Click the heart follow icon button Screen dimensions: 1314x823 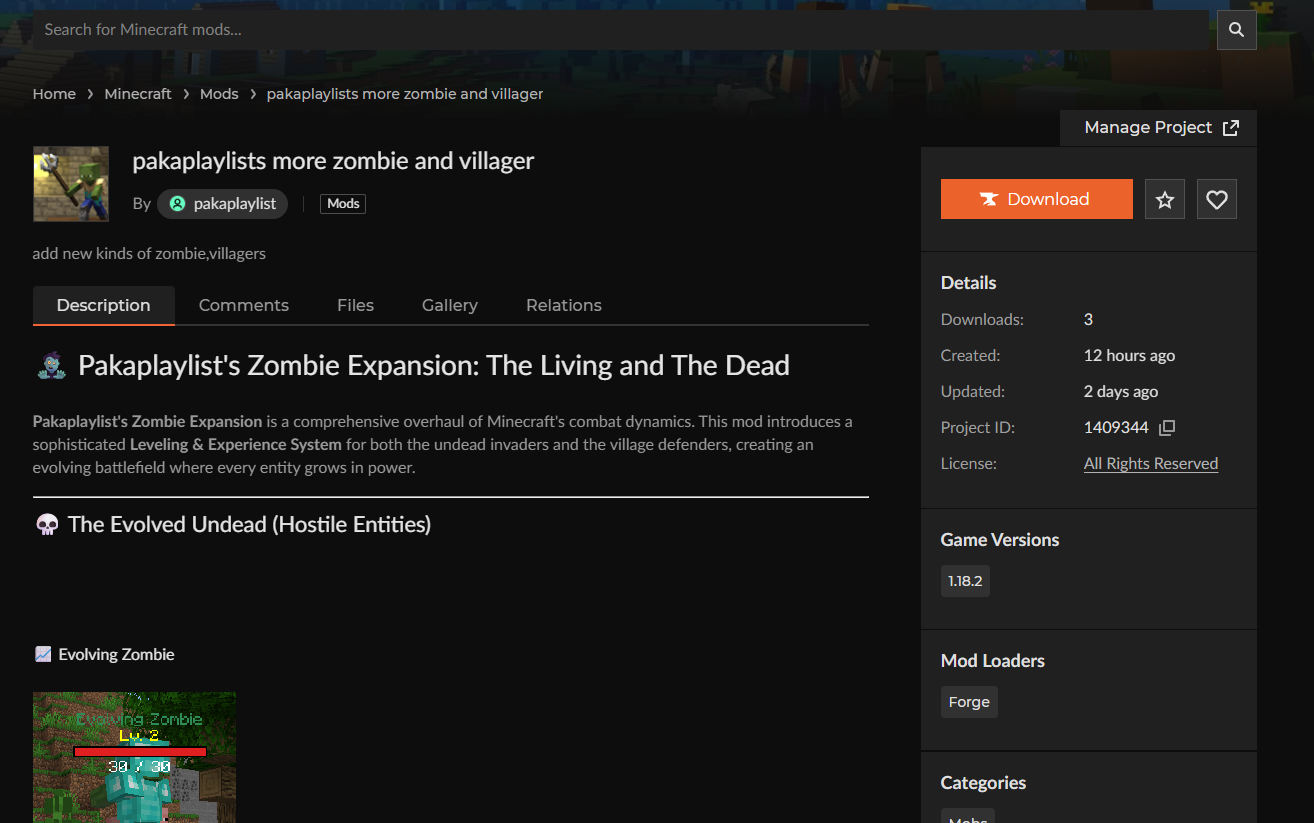point(1217,199)
